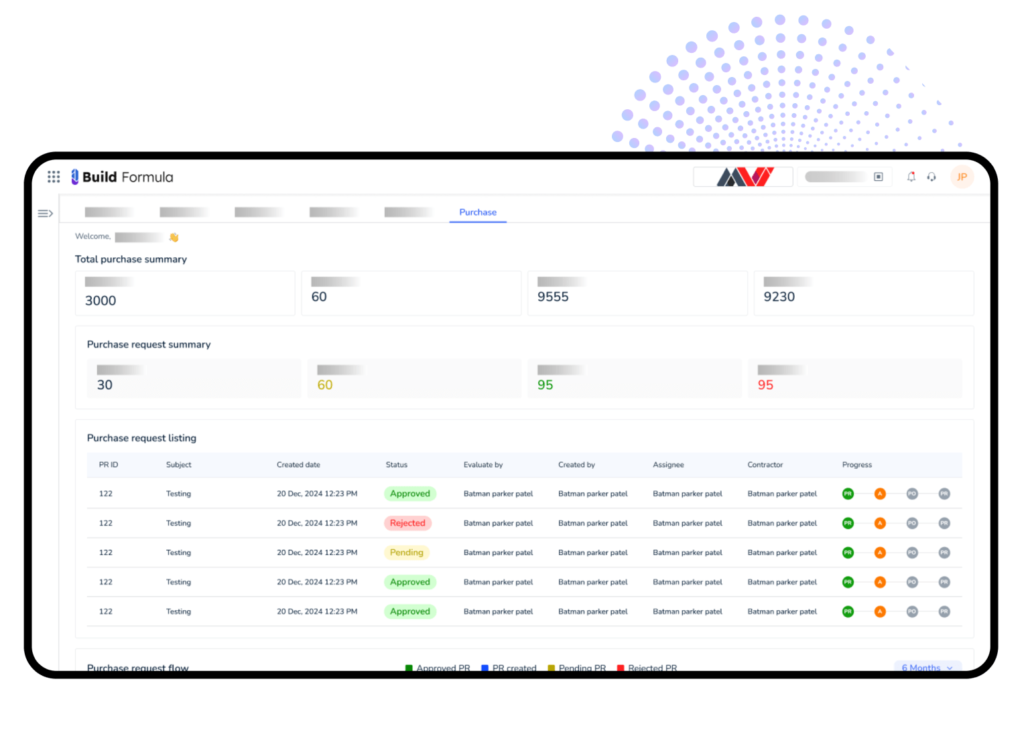Click the Total purchase summary heading
The image size is (1024, 730).
coord(131,259)
